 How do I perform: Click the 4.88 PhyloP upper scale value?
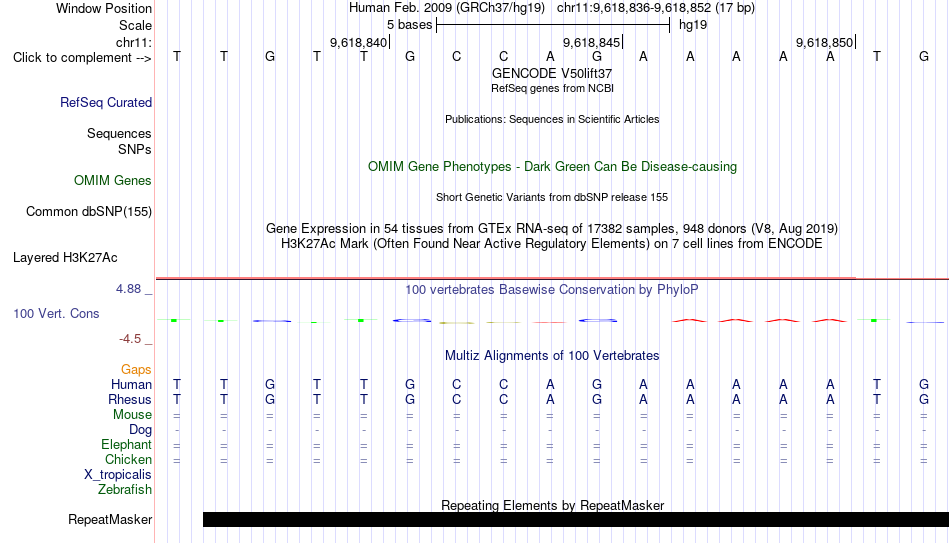(x=128, y=289)
